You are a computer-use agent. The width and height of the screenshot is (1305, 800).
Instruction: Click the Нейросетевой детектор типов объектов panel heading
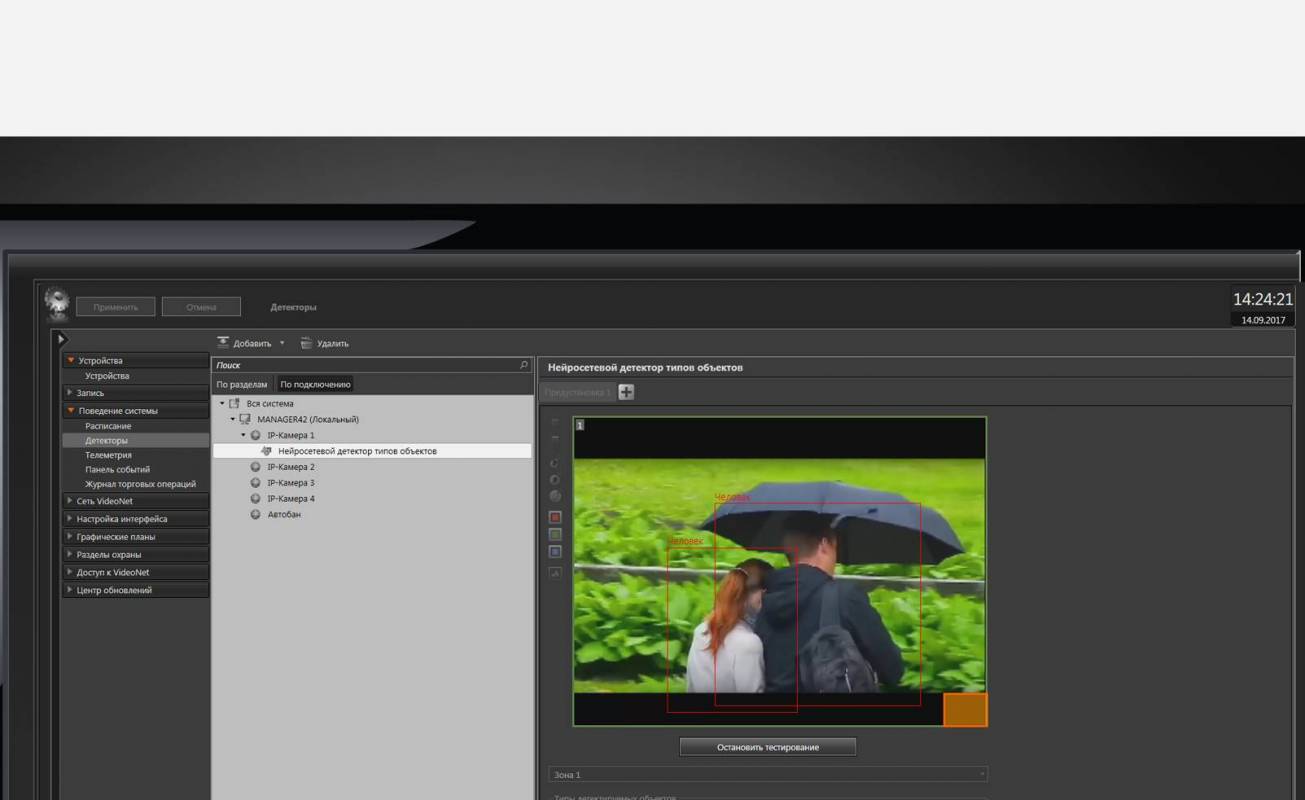[x=645, y=367]
